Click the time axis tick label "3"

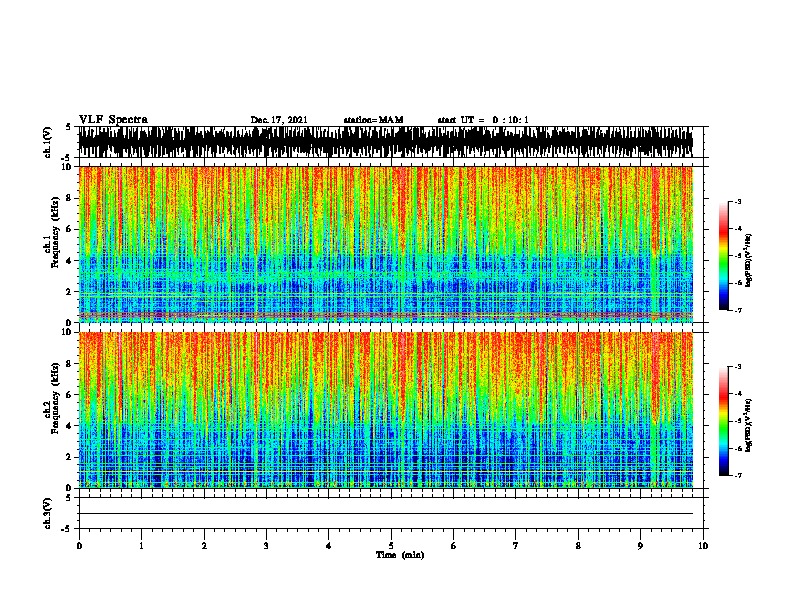266,546
